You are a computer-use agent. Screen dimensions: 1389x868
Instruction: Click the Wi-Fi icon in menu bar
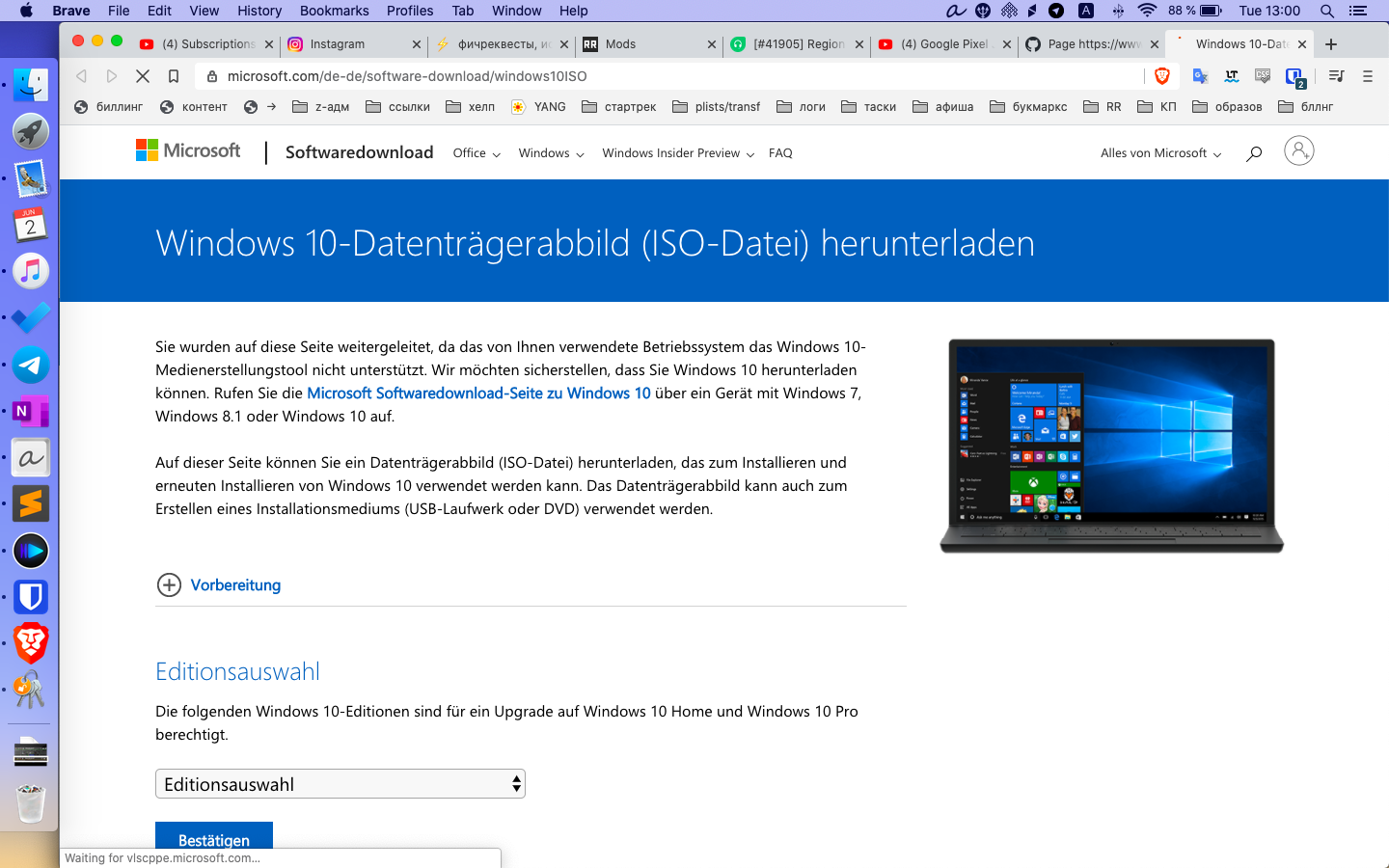(1147, 11)
